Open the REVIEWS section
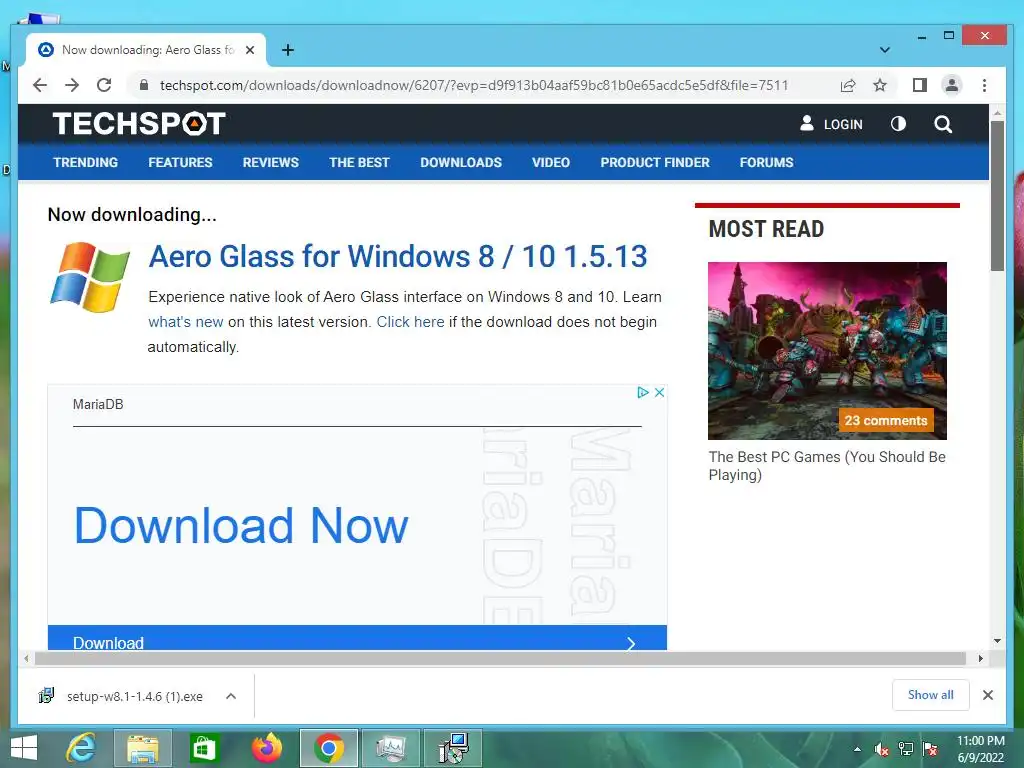1024x768 pixels. [270, 162]
